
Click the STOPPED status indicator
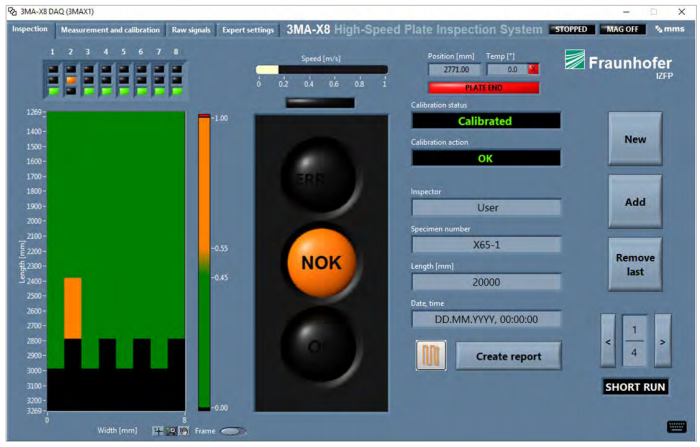tap(571, 29)
